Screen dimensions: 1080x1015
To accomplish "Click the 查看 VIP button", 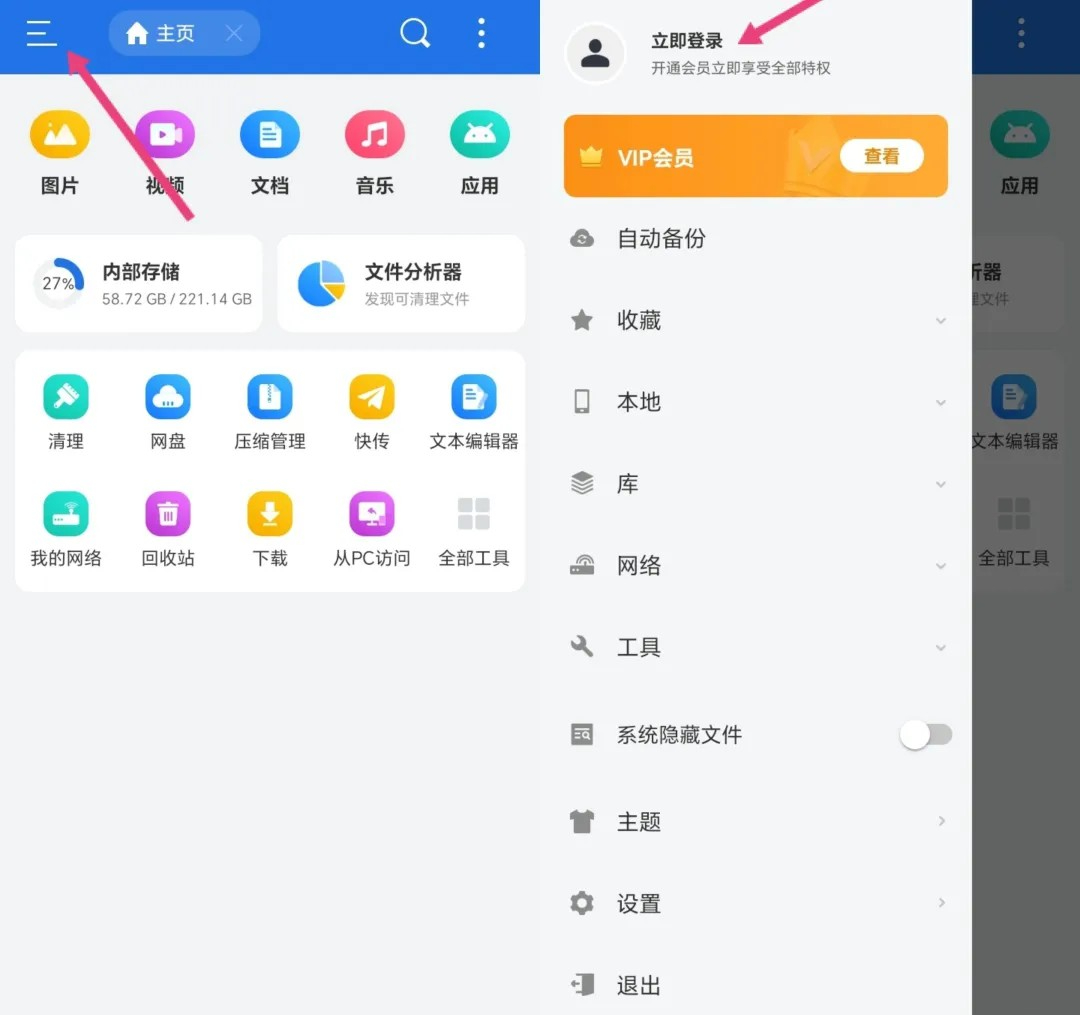I will (881, 156).
